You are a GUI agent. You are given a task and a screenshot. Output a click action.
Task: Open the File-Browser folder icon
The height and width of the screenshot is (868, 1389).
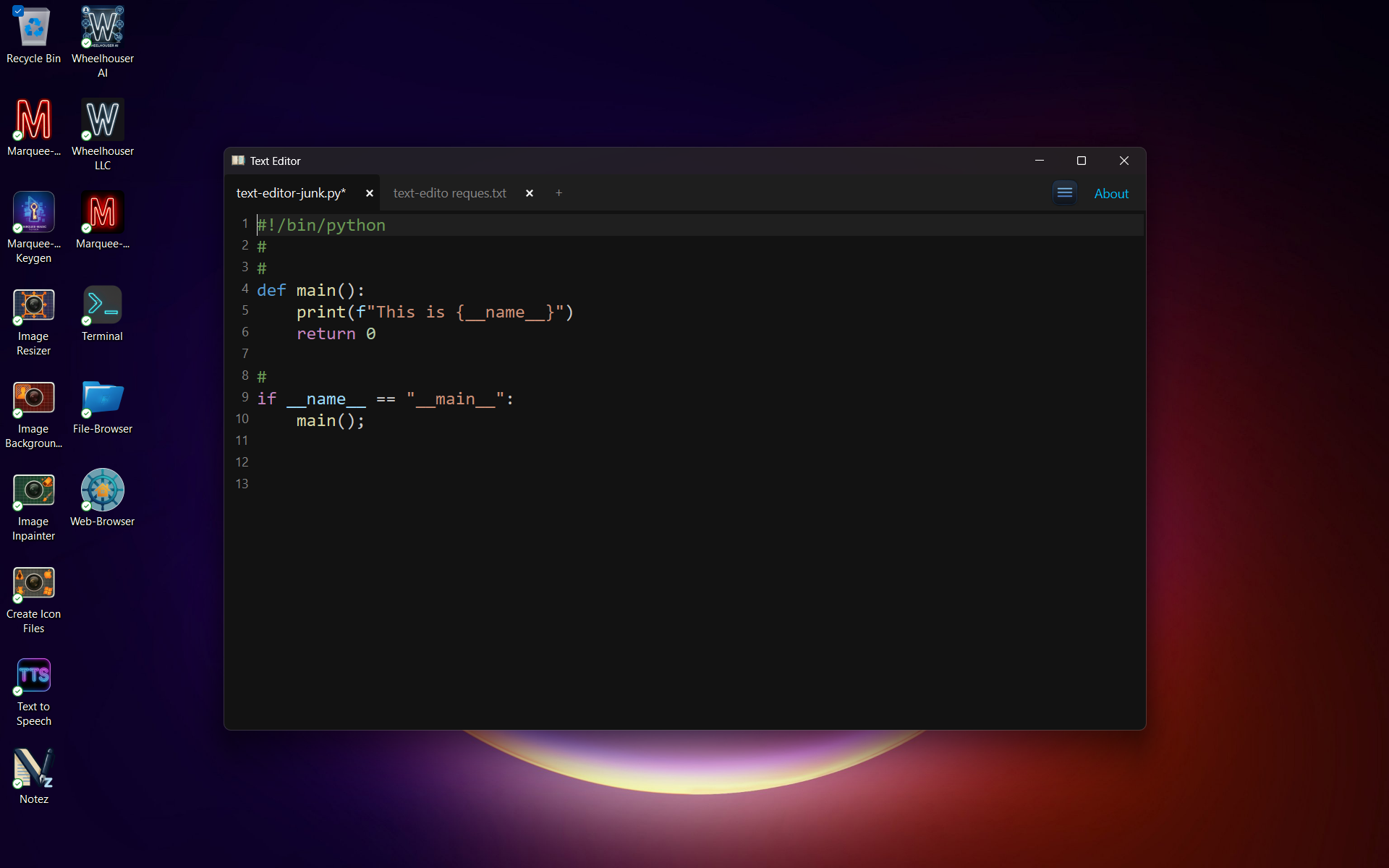pyautogui.click(x=103, y=406)
